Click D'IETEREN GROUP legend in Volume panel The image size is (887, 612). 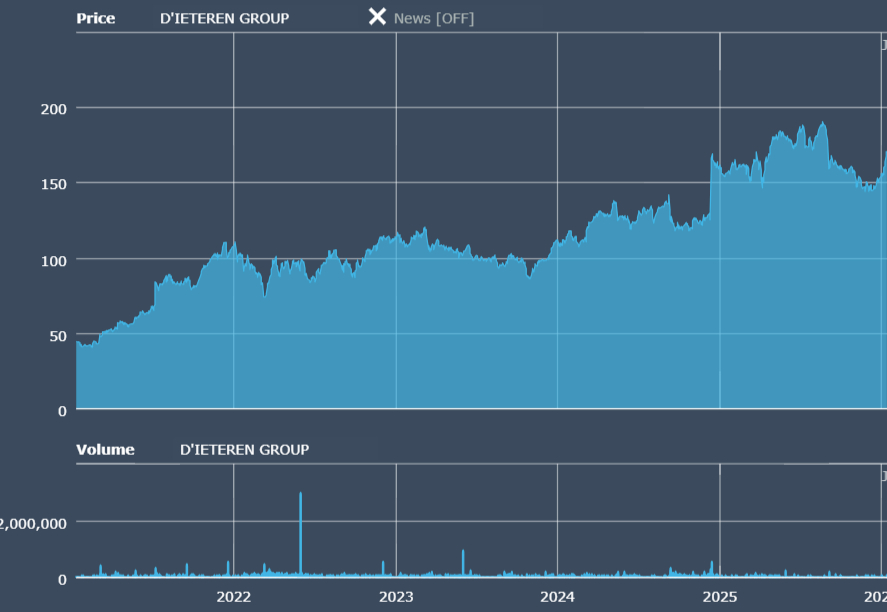click(x=244, y=450)
